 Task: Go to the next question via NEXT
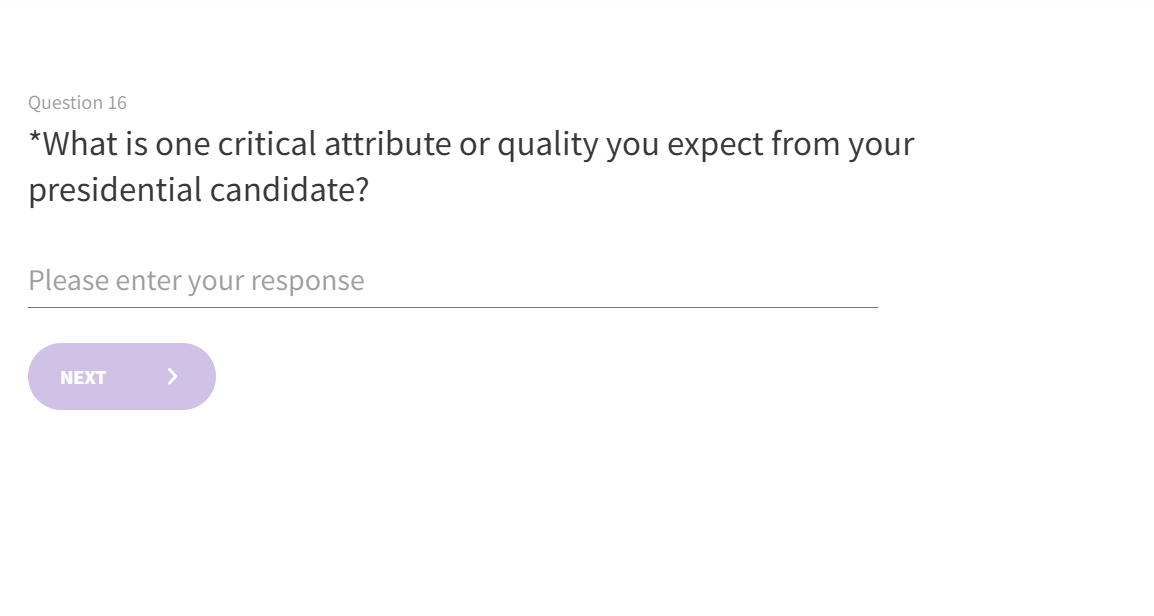(x=121, y=376)
